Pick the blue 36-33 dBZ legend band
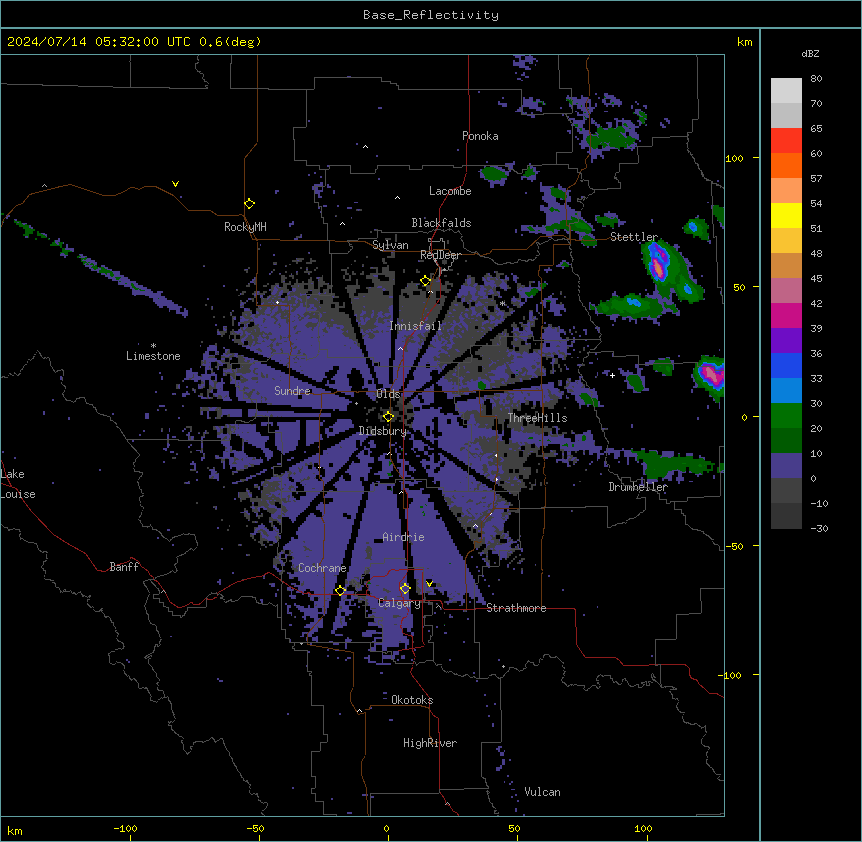The image size is (862, 842). coord(786,365)
